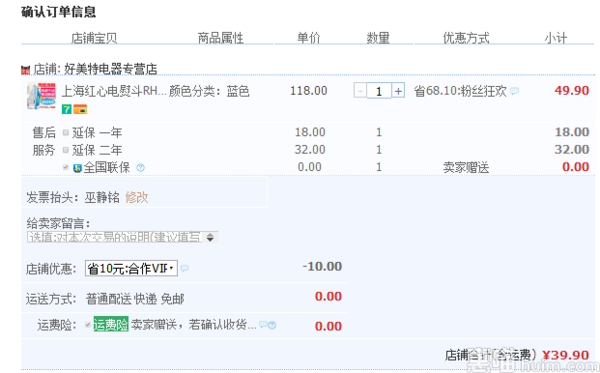Check the 延保 一年 option

pos(65,132)
